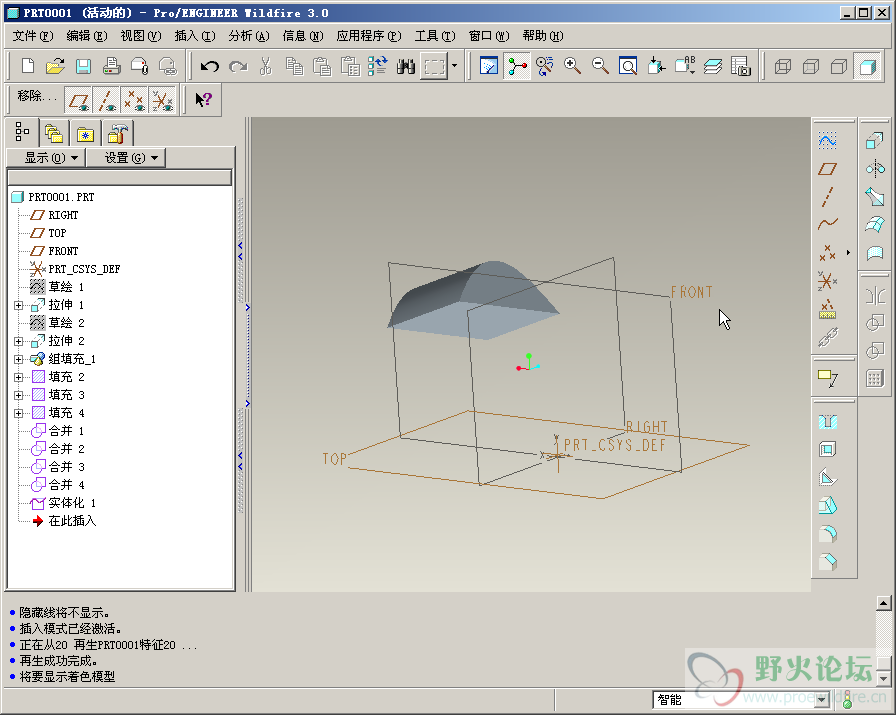
Task: Expand the 填充 2 feature
Action: tap(18, 377)
